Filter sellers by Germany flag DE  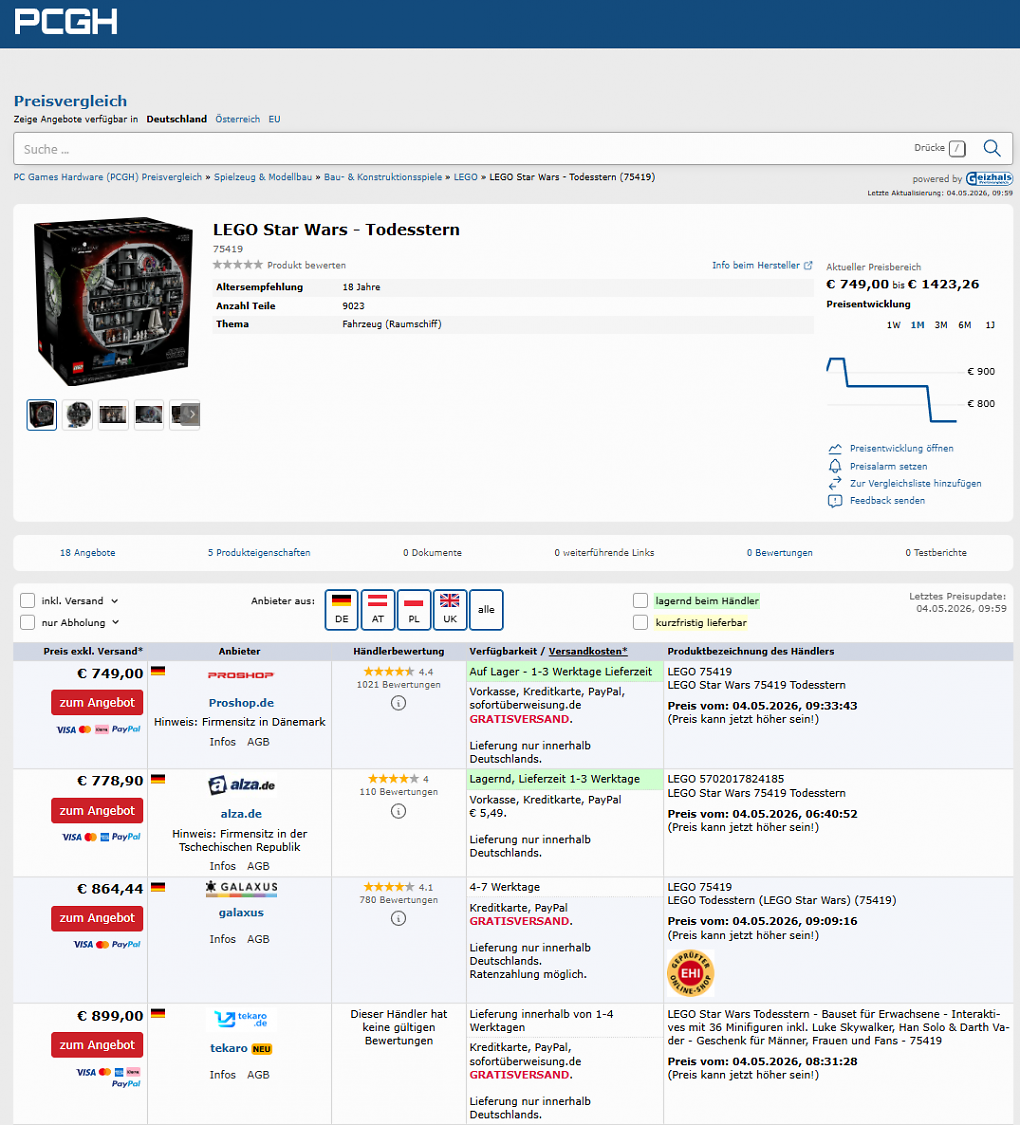[x=341, y=610]
